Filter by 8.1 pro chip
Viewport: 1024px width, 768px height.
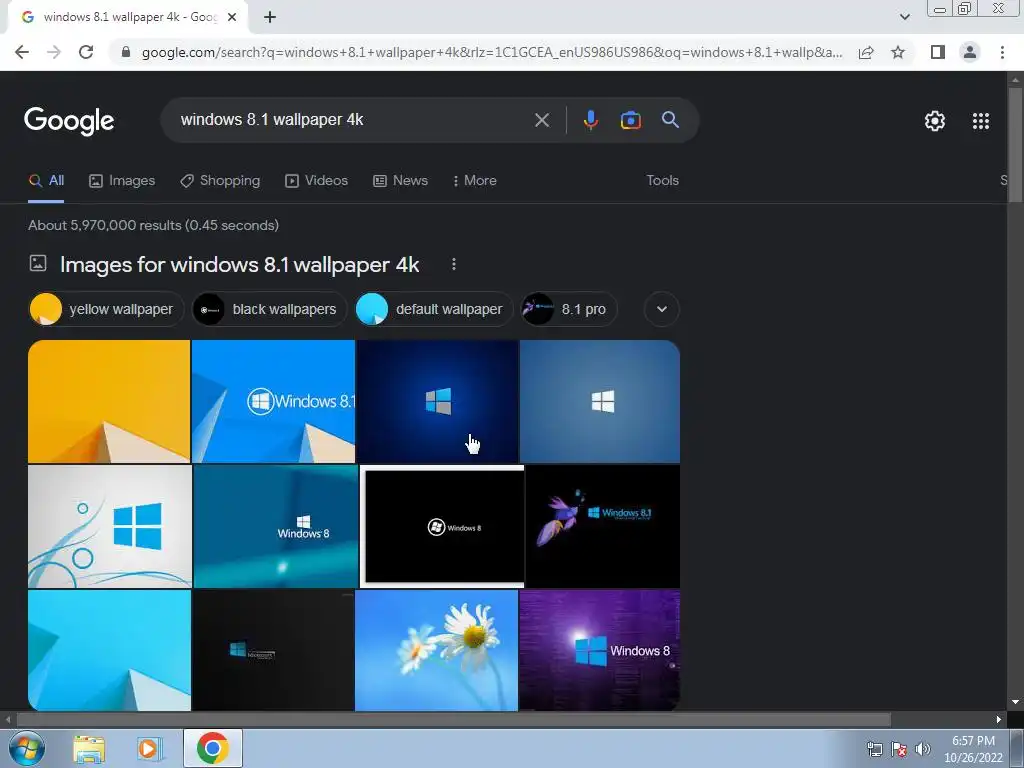tap(569, 309)
